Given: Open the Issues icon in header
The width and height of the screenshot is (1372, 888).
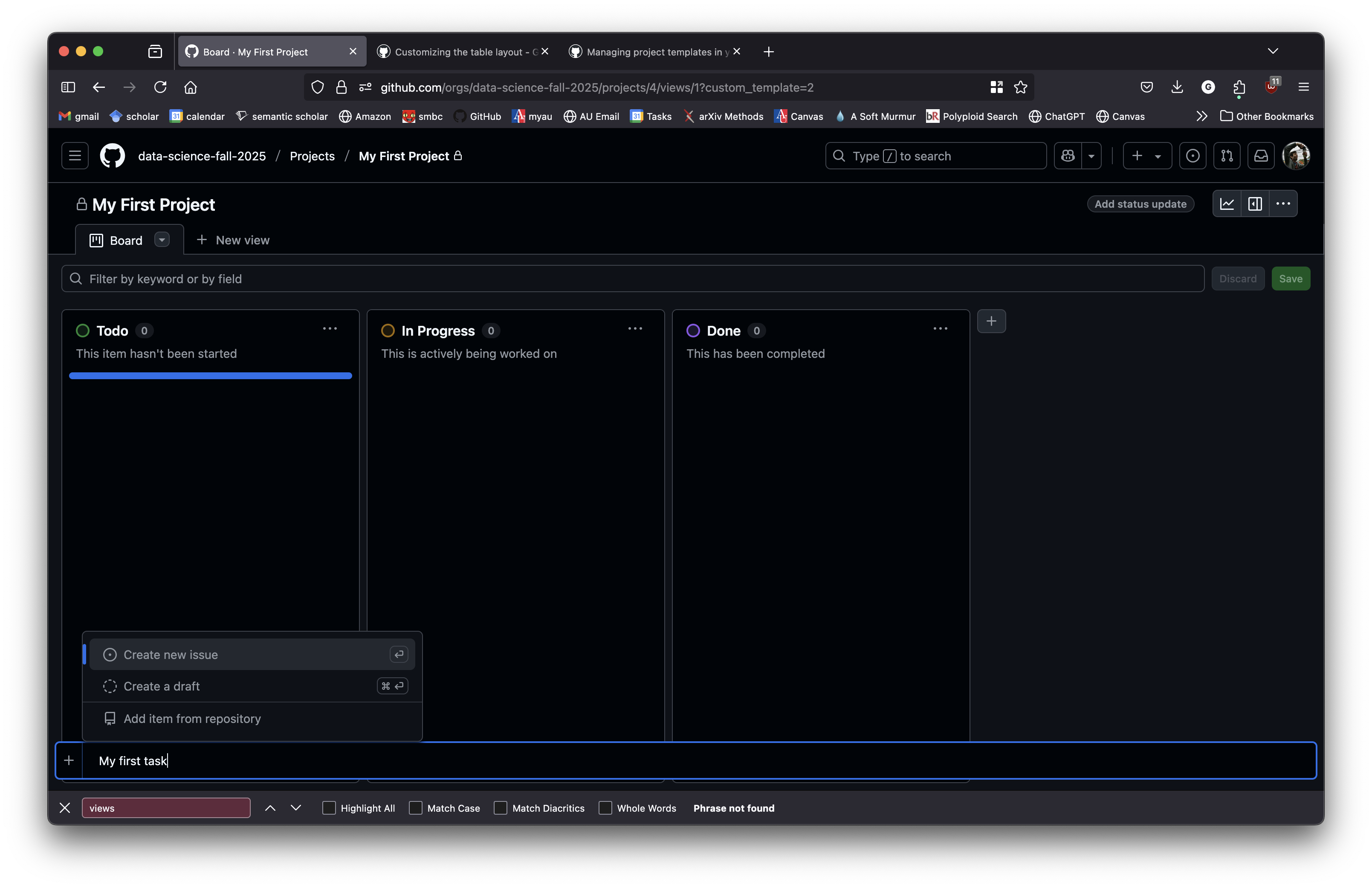Looking at the screenshot, I should 1193,156.
